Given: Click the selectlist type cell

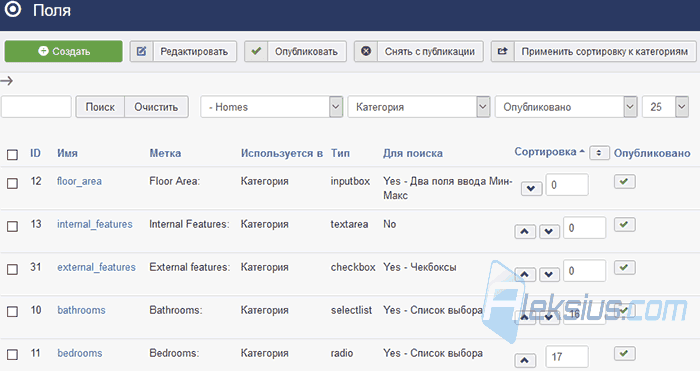Looking at the screenshot, I should (x=351, y=310).
